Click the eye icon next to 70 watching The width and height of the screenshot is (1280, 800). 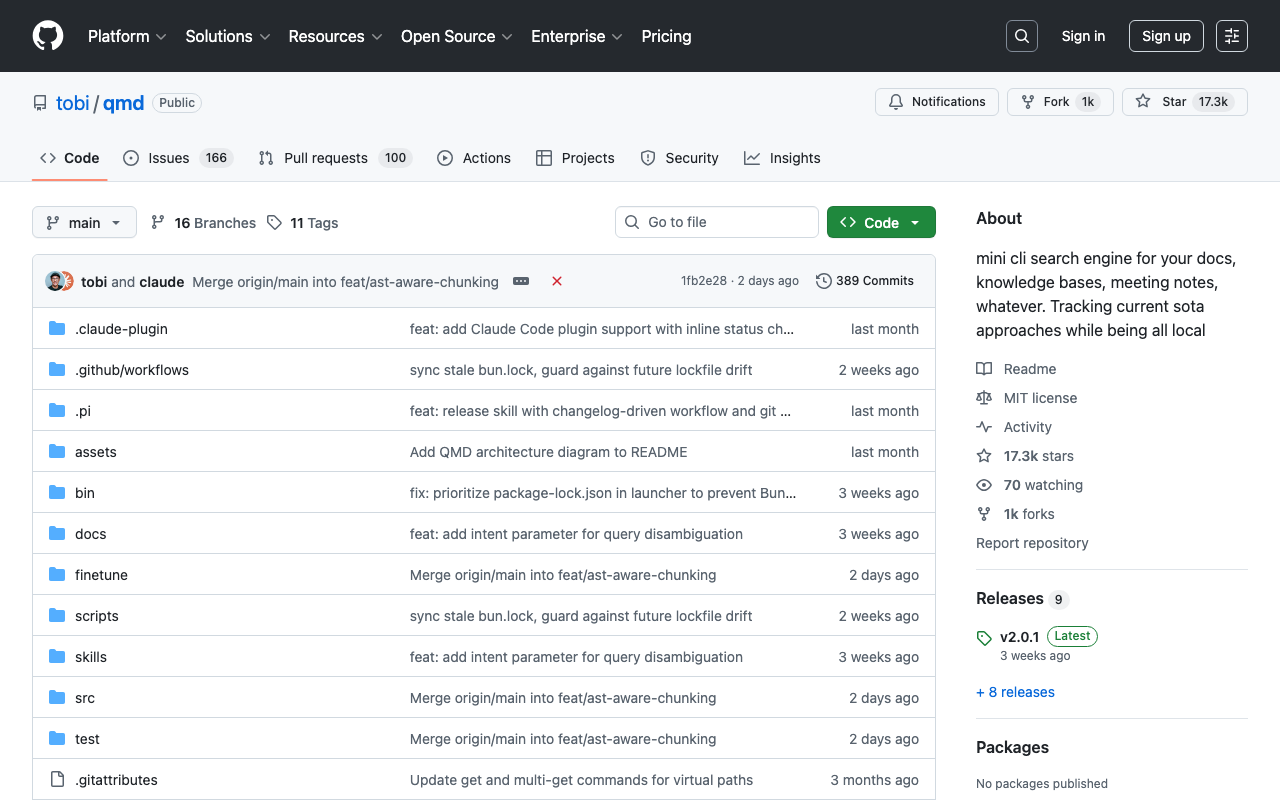(984, 485)
